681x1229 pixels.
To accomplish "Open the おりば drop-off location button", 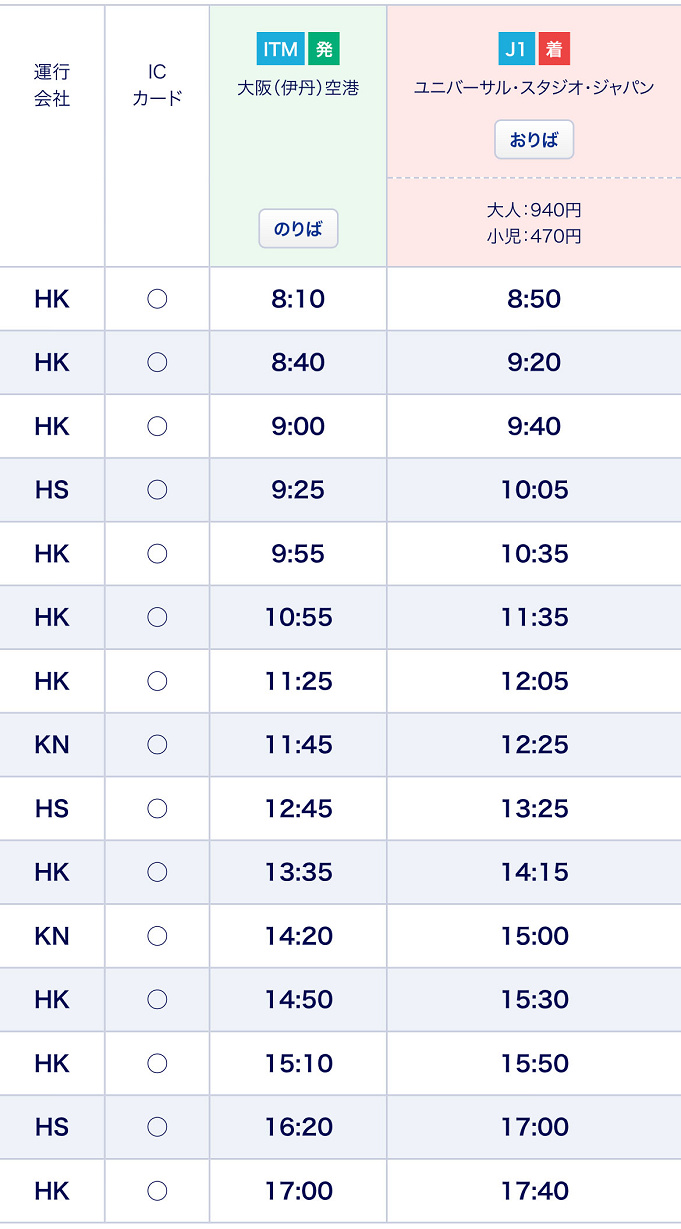I will pos(534,140).
